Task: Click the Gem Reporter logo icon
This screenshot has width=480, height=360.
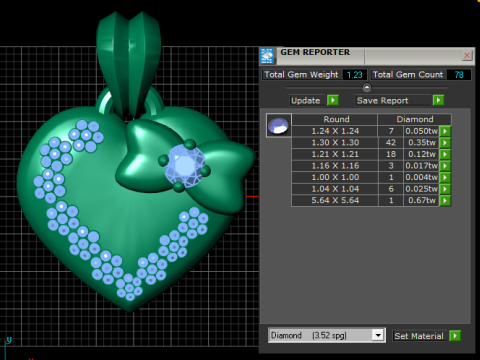Action: (267, 56)
